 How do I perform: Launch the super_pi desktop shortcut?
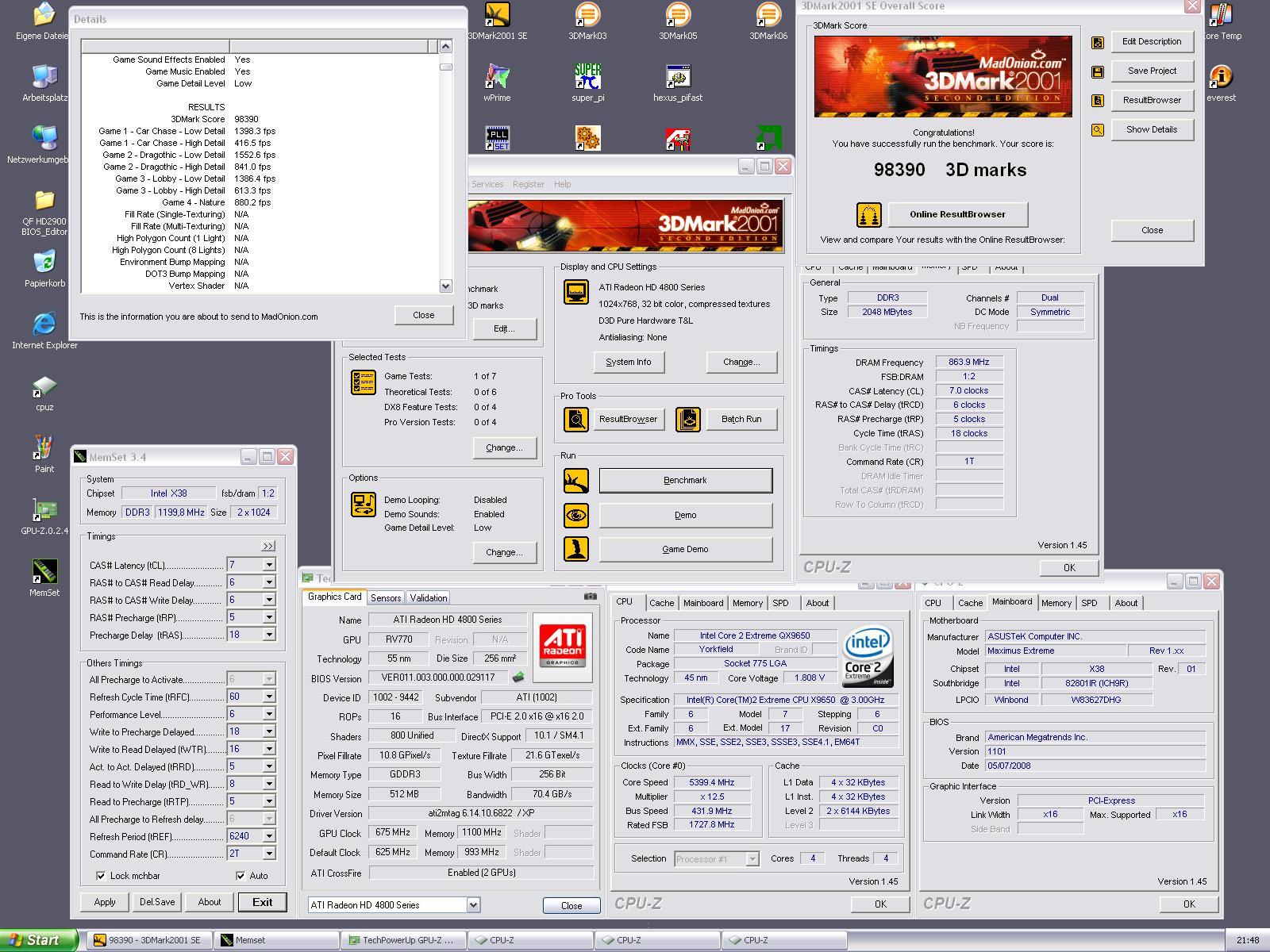(587, 83)
